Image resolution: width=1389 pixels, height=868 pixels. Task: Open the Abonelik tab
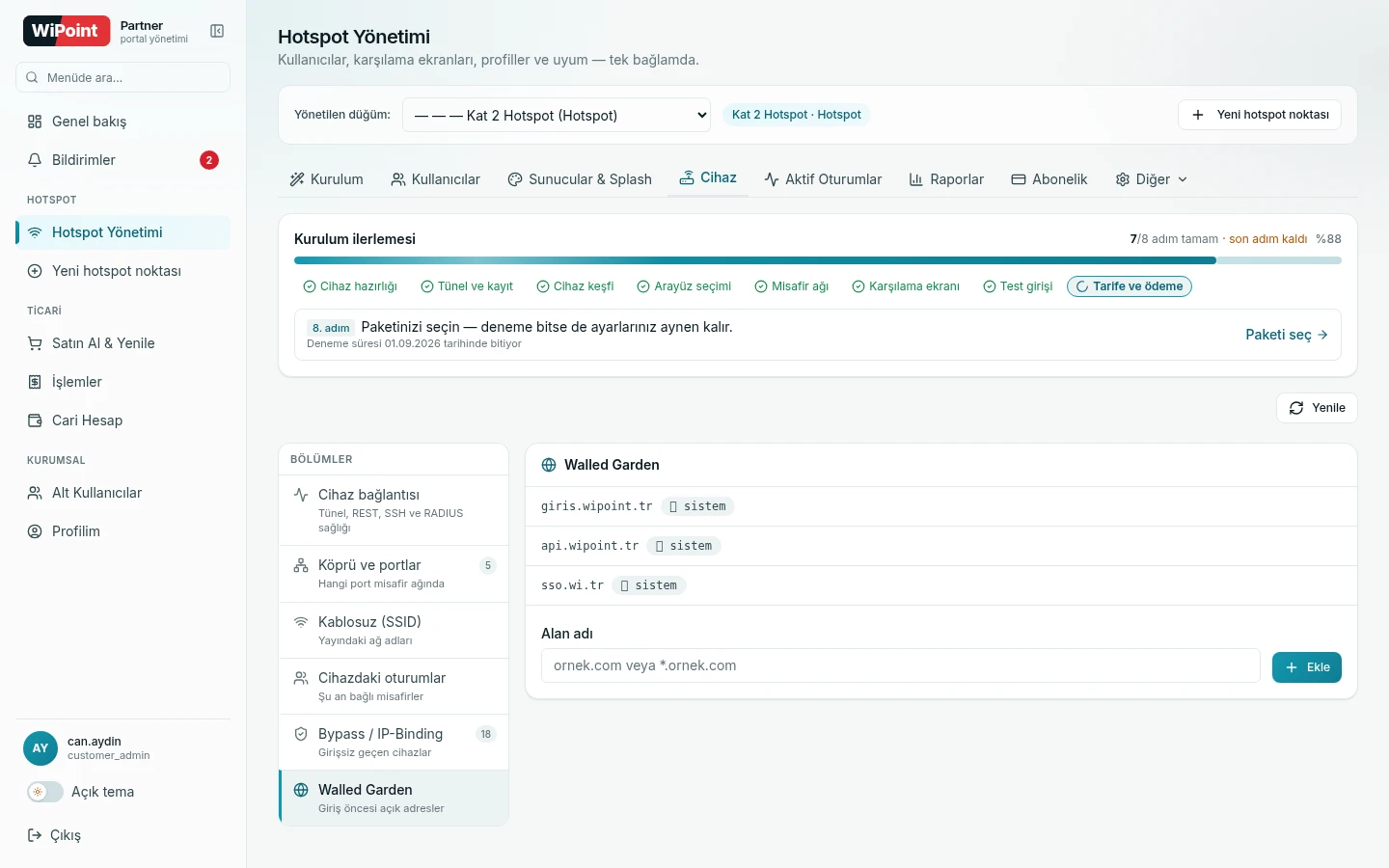point(1049,179)
